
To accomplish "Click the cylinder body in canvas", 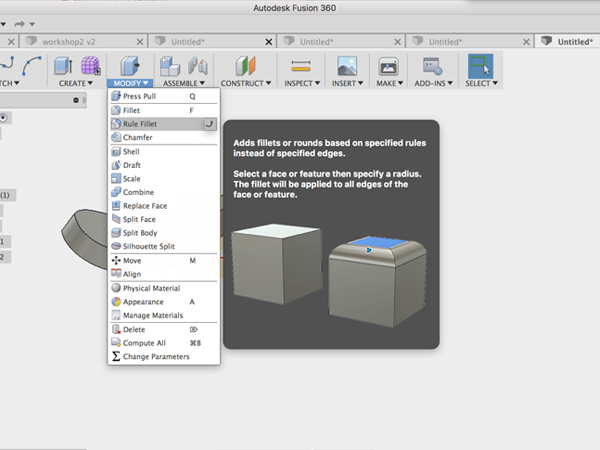I will (86, 237).
